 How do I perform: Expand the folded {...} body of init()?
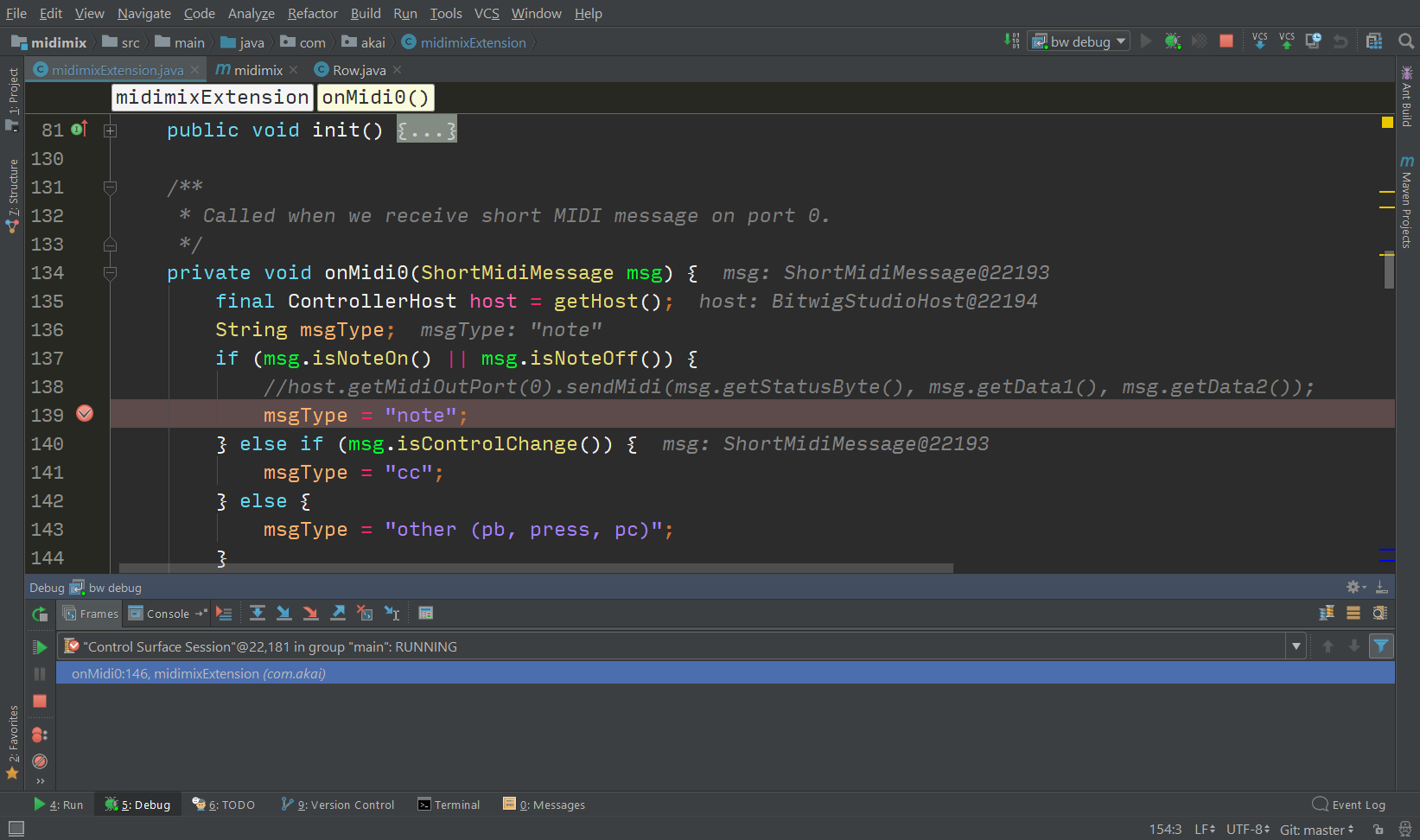click(x=426, y=130)
